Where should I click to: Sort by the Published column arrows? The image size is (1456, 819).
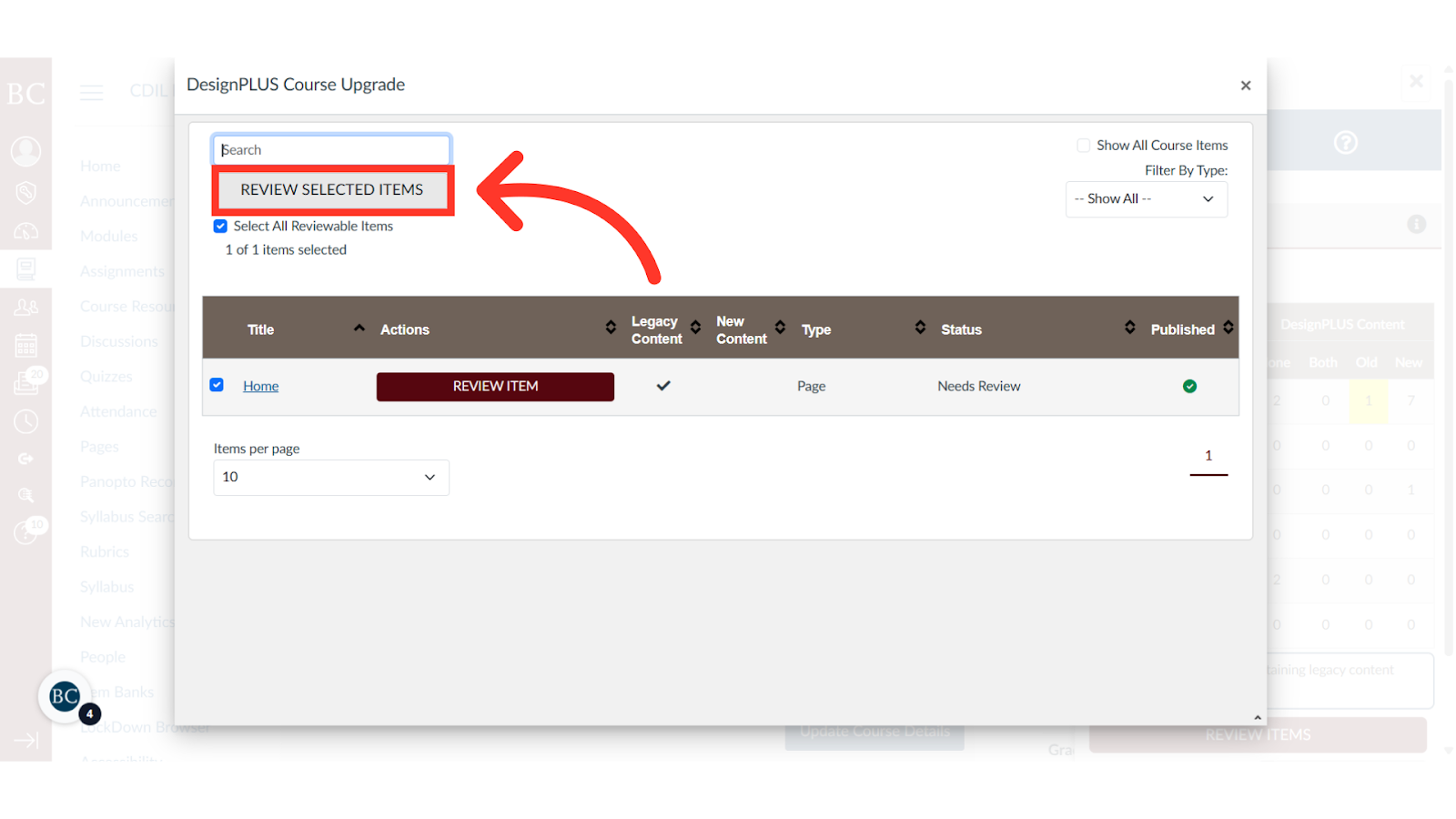tap(1228, 328)
